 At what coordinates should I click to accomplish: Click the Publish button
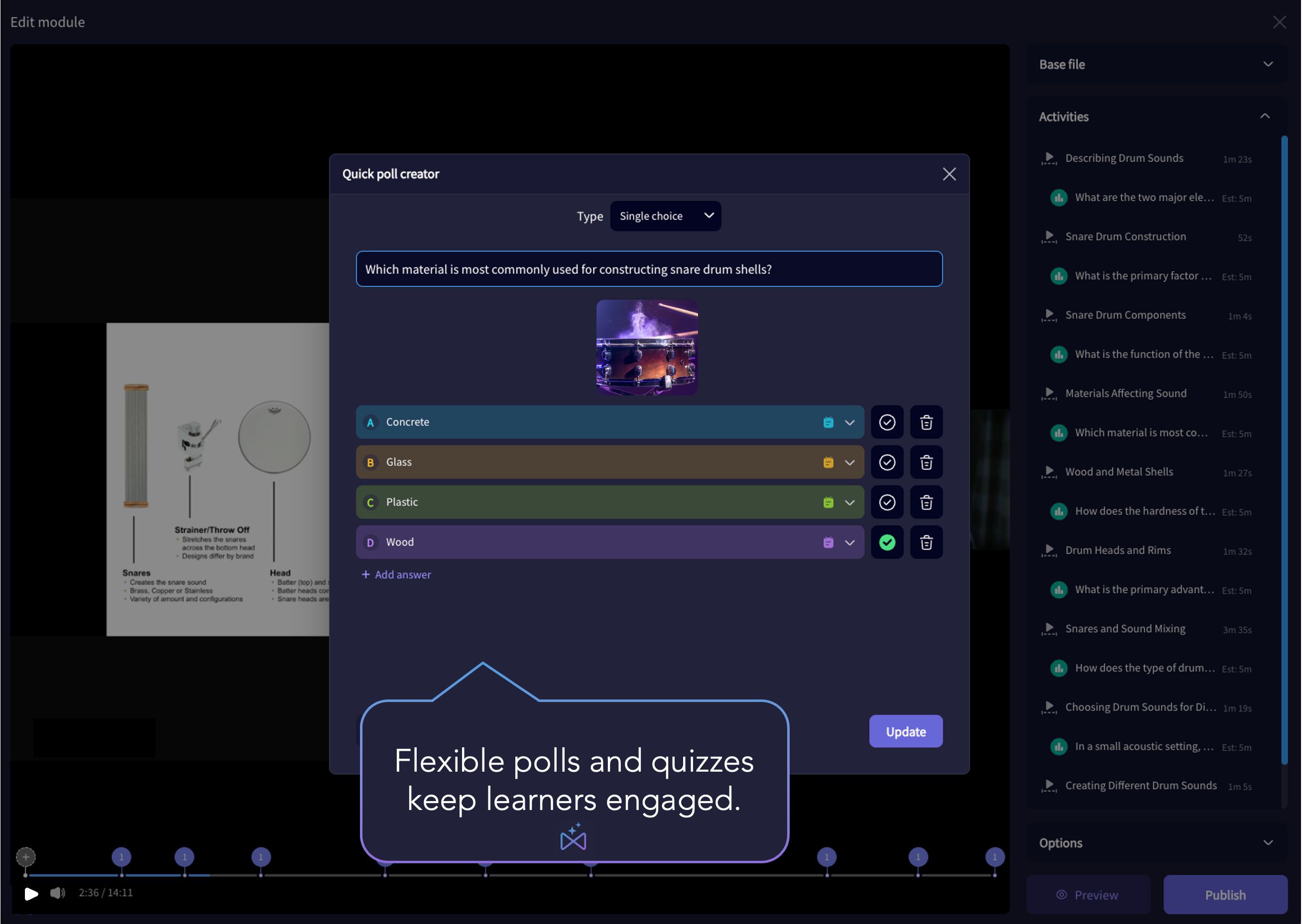click(x=1225, y=894)
